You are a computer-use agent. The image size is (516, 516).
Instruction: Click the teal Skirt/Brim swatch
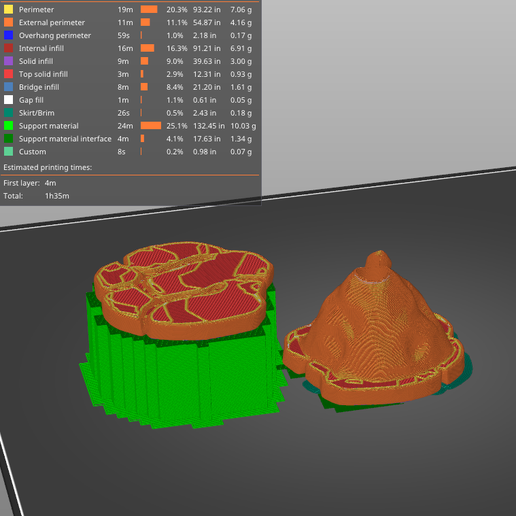point(8,113)
